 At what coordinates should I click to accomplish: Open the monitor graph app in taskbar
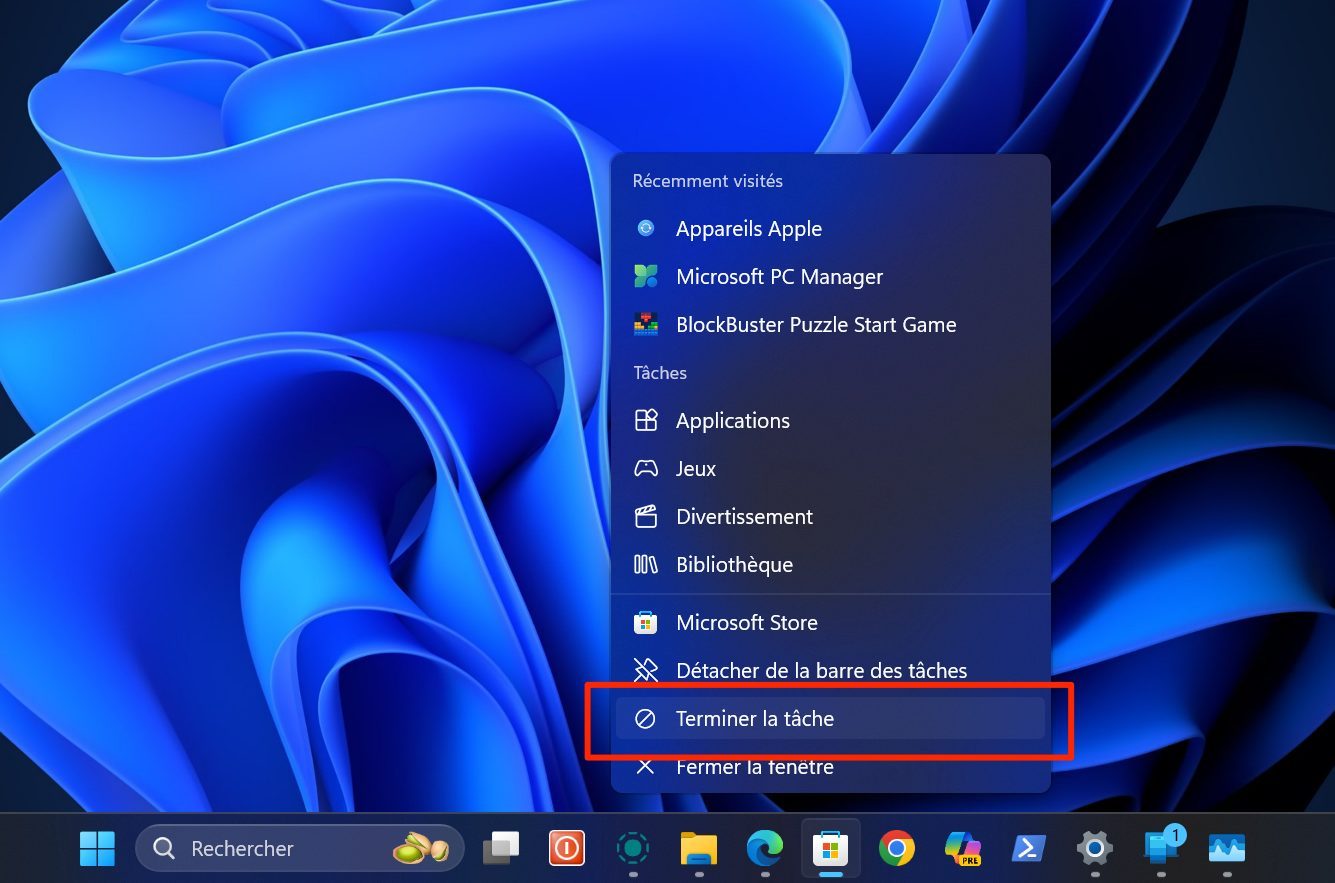[x=1227, y=848]
